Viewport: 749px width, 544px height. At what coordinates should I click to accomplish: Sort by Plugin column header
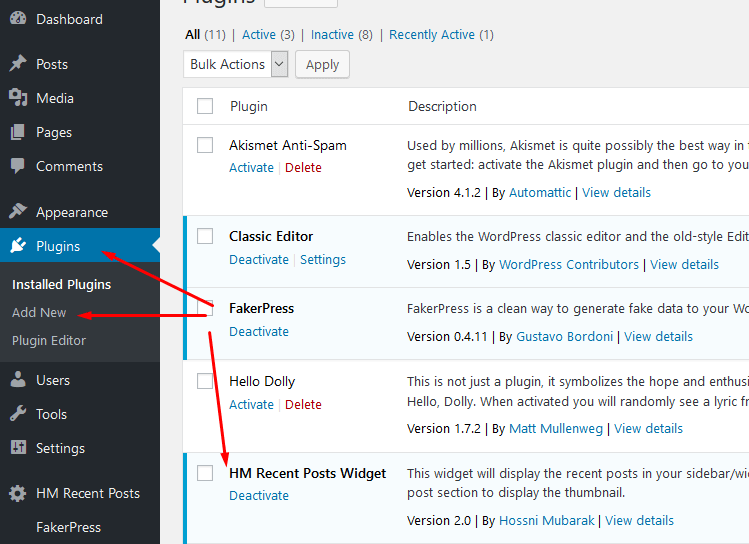248,107
